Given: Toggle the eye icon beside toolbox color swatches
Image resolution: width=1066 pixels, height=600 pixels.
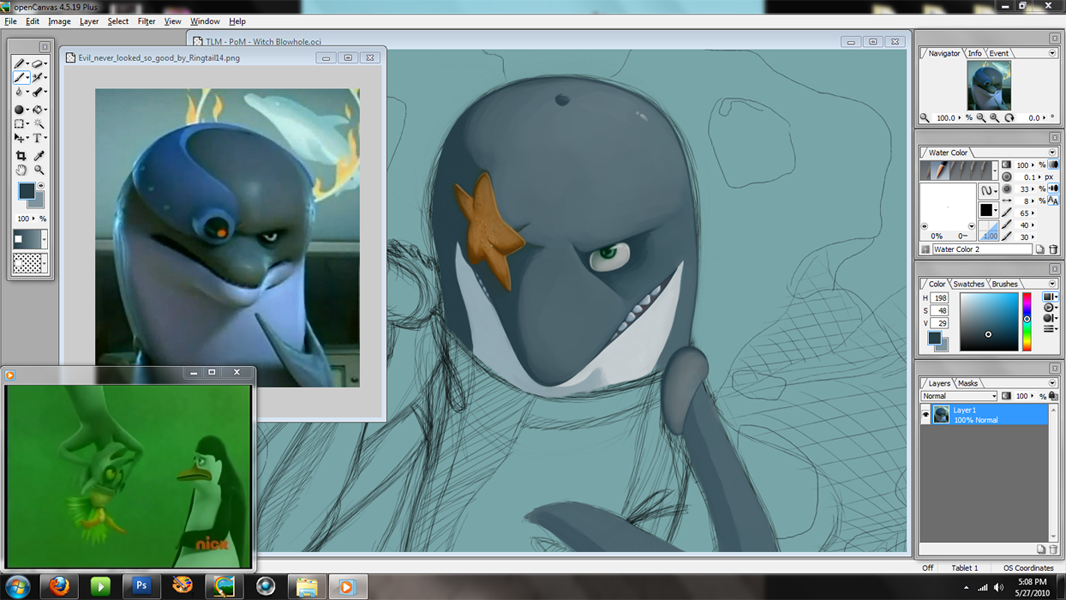Looking at the screenshot, I should tap(41, 186).
